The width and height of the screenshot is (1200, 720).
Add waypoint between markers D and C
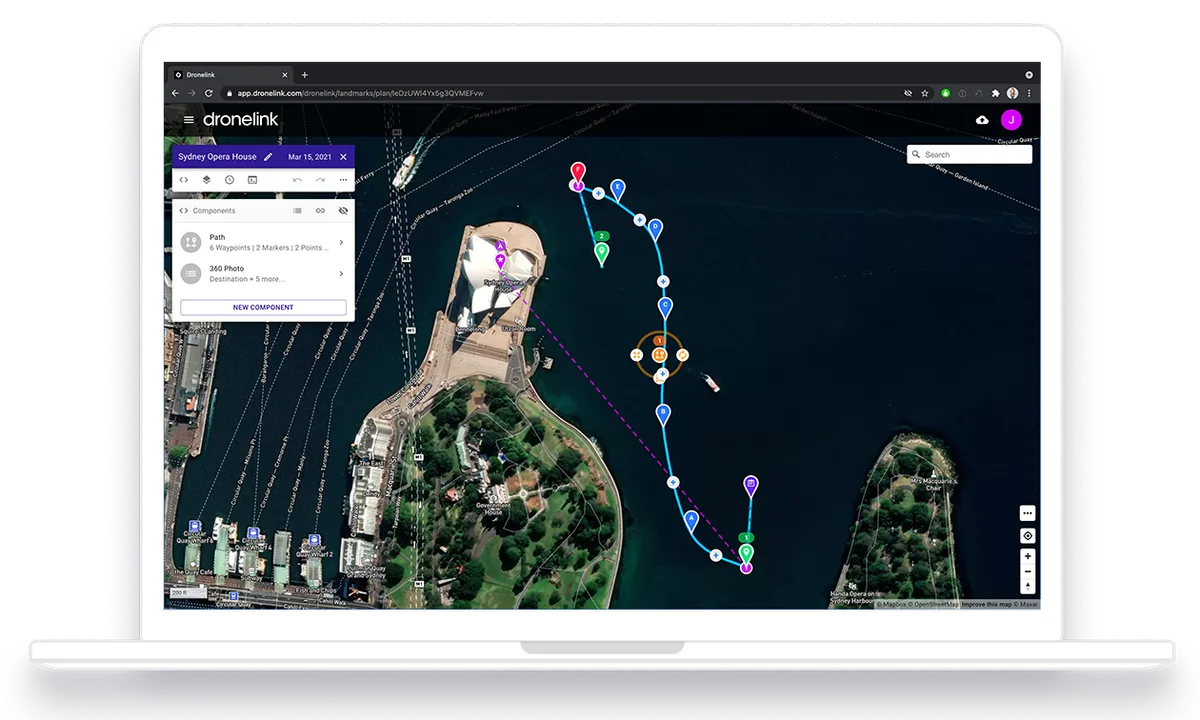tap(663, 281)
